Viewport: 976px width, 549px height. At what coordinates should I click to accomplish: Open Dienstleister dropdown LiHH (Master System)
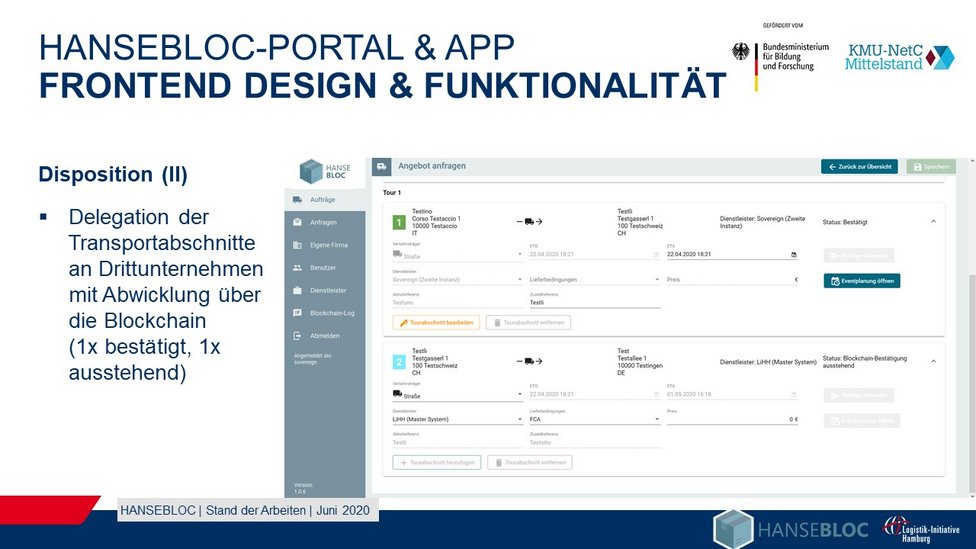(x=458, y=420)
